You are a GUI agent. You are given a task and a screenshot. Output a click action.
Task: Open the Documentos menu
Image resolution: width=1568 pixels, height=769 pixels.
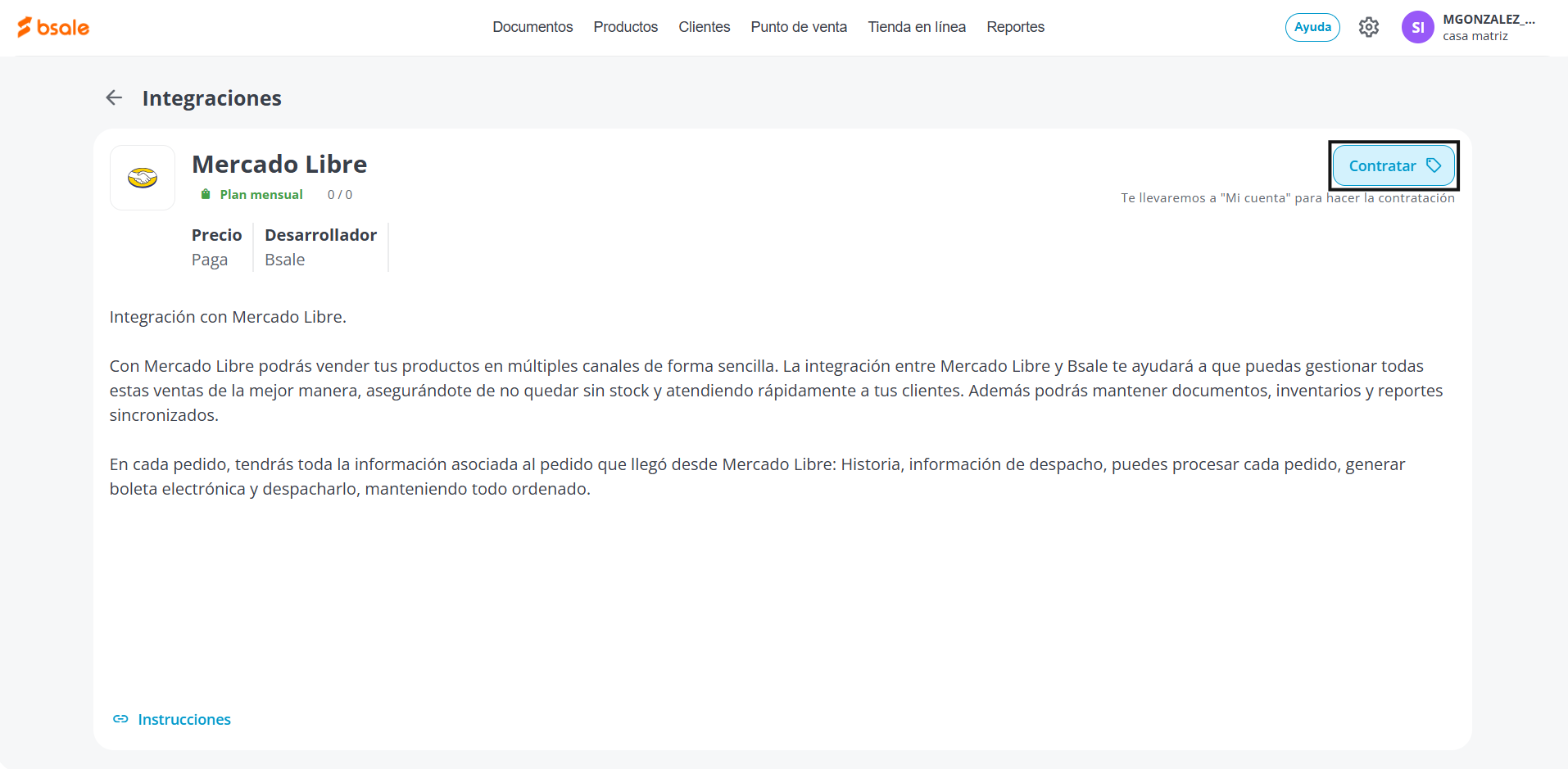532,27
